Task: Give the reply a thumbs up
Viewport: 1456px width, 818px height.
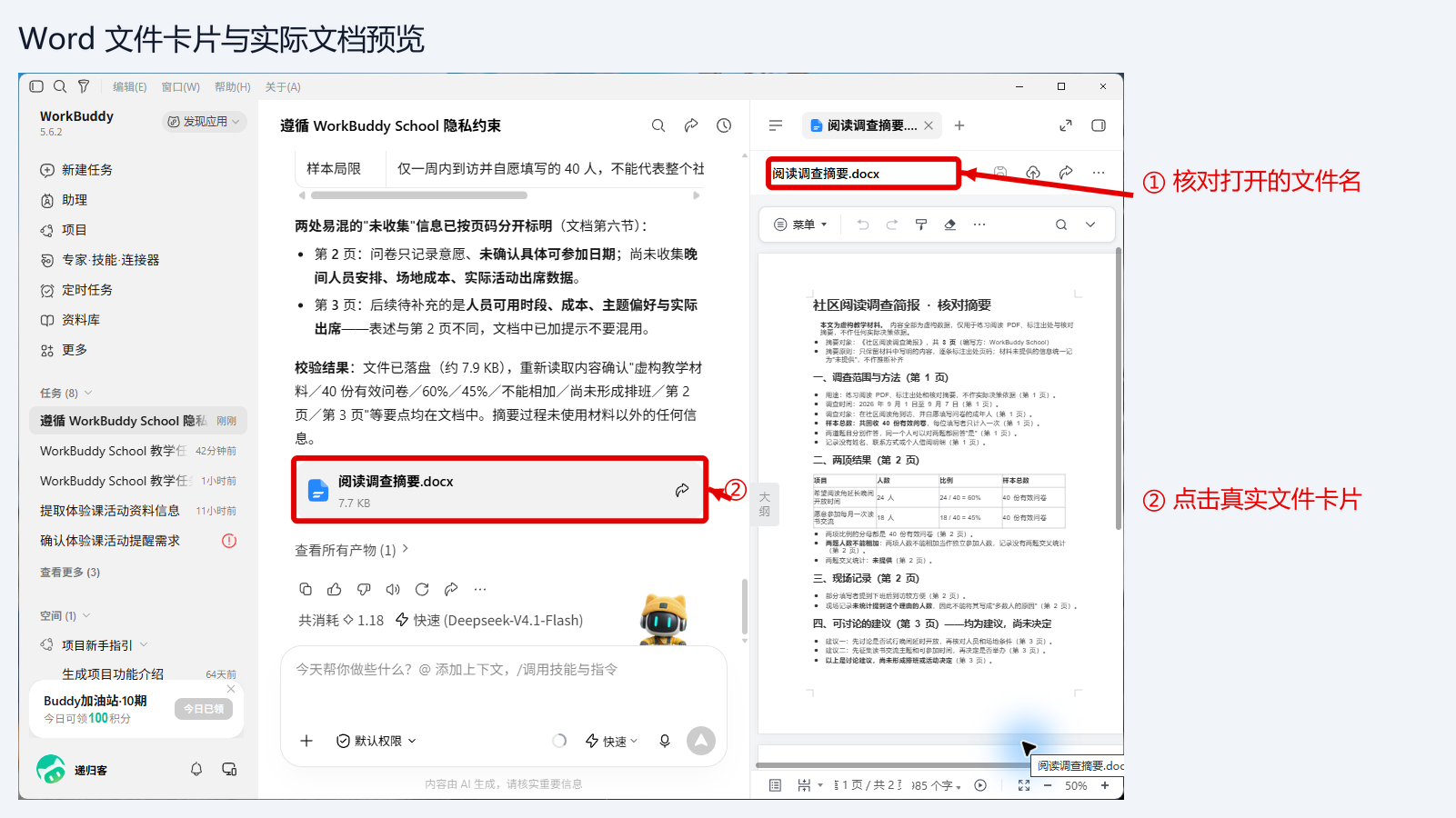Action: pos(335,589)
